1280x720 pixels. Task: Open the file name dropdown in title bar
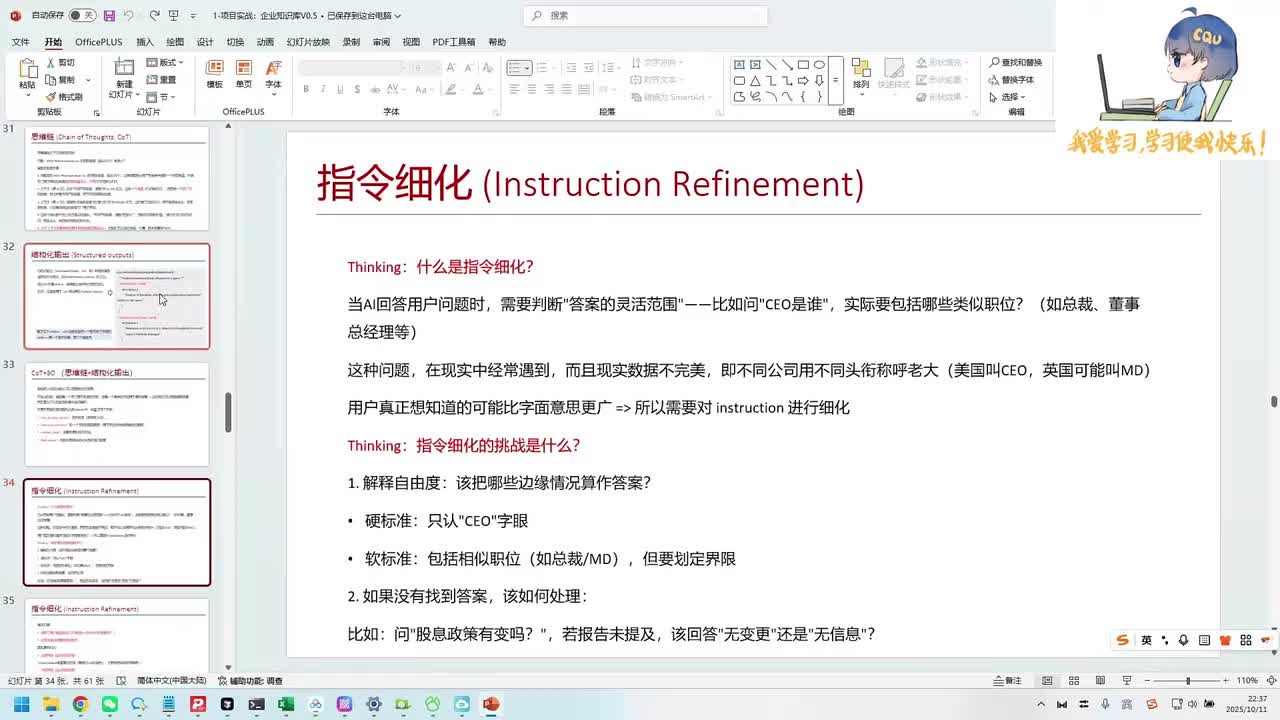click(398, 16)
